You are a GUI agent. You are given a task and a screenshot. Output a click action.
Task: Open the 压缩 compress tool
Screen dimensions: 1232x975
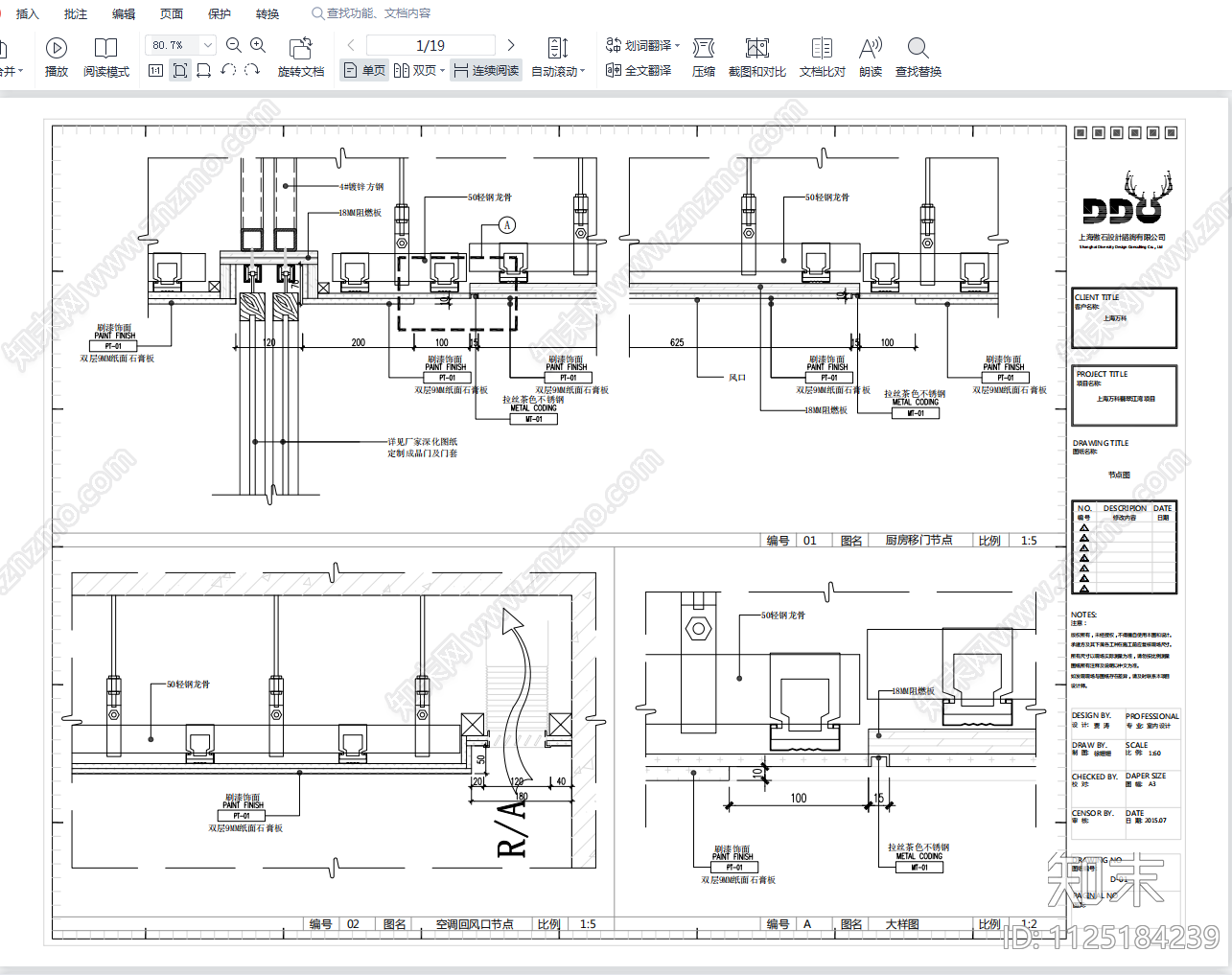(x=704, y=57)
